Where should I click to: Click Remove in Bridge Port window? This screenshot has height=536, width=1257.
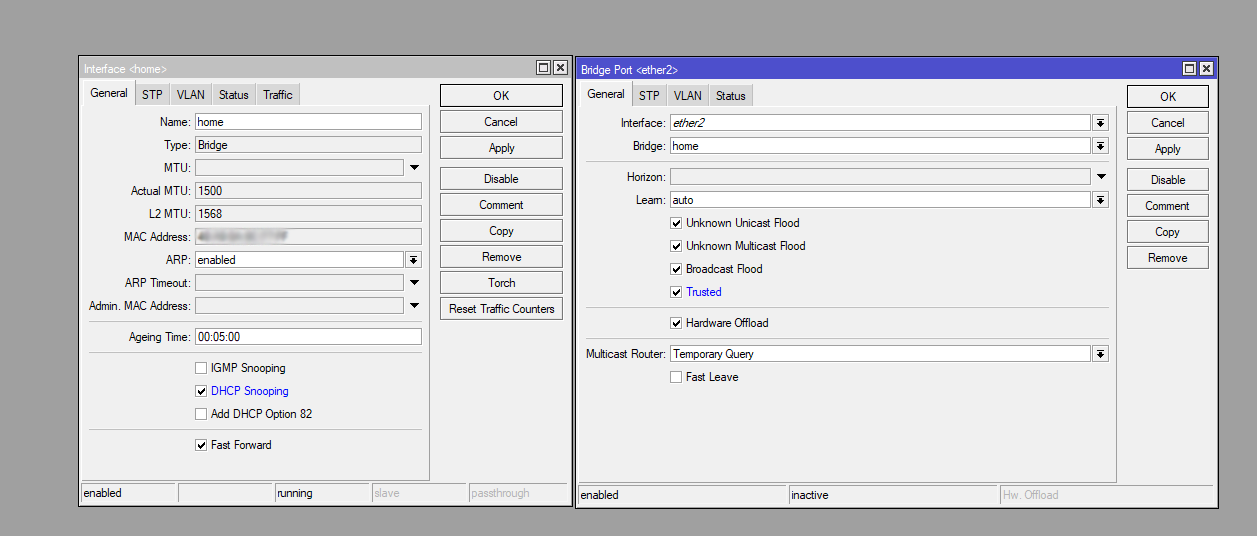pos(1168,258)
